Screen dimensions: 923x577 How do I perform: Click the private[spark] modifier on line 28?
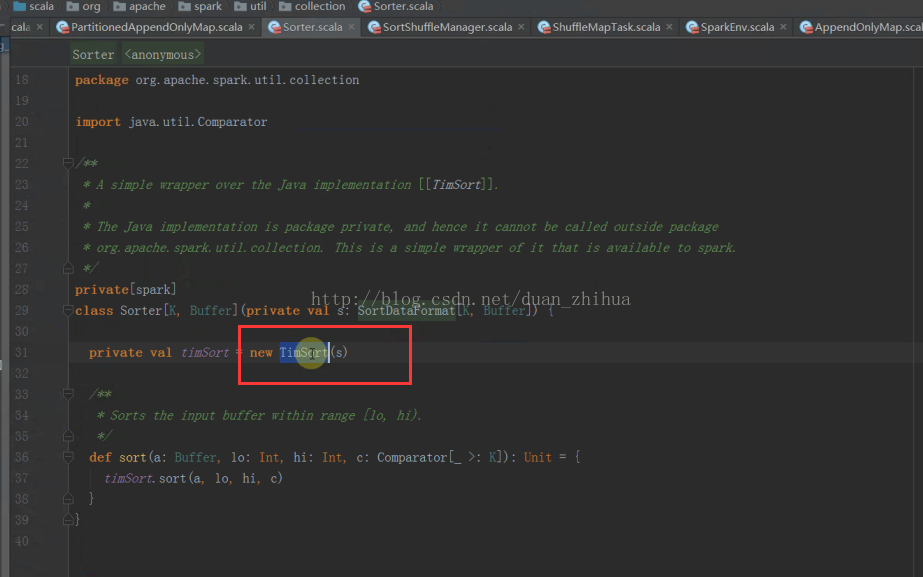(125, 290)
